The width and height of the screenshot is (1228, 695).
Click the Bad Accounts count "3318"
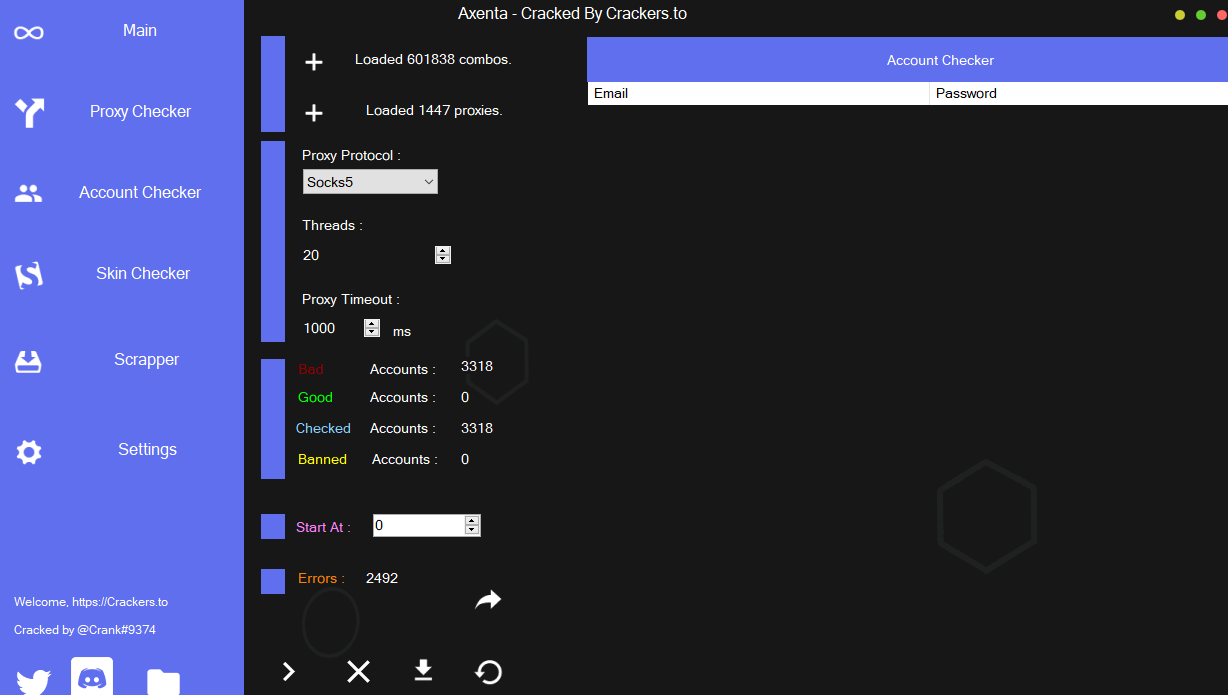pyautogui.click(x=477, y=366)
